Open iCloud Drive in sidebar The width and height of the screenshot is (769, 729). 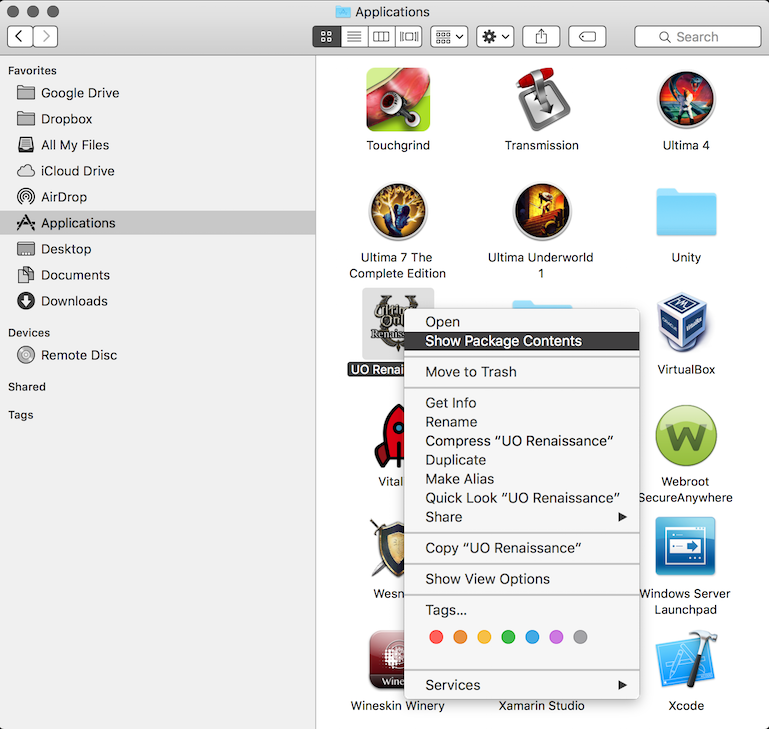[x=157, y=171]
